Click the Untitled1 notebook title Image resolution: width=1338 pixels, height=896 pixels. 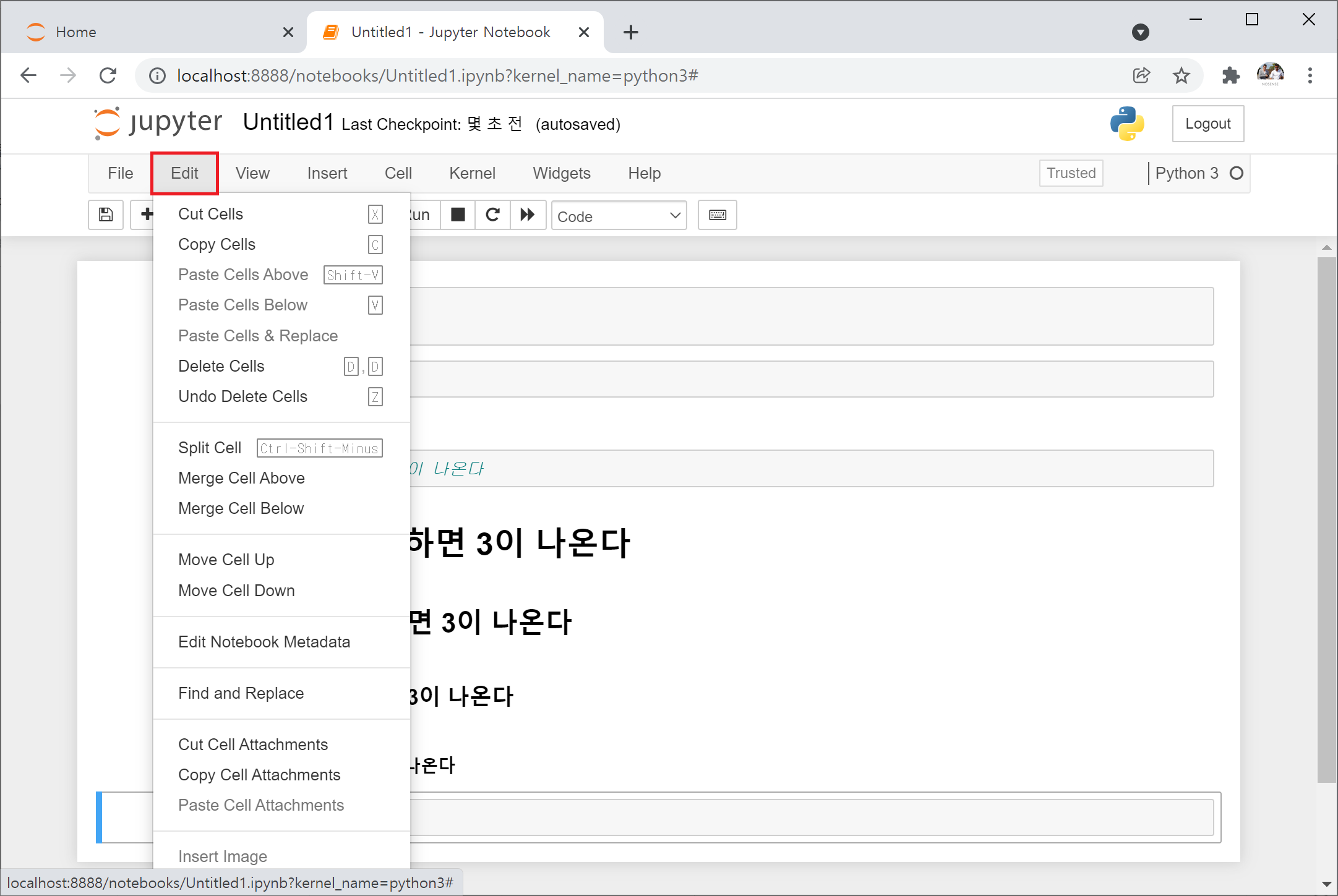click(x=288, y=122)
